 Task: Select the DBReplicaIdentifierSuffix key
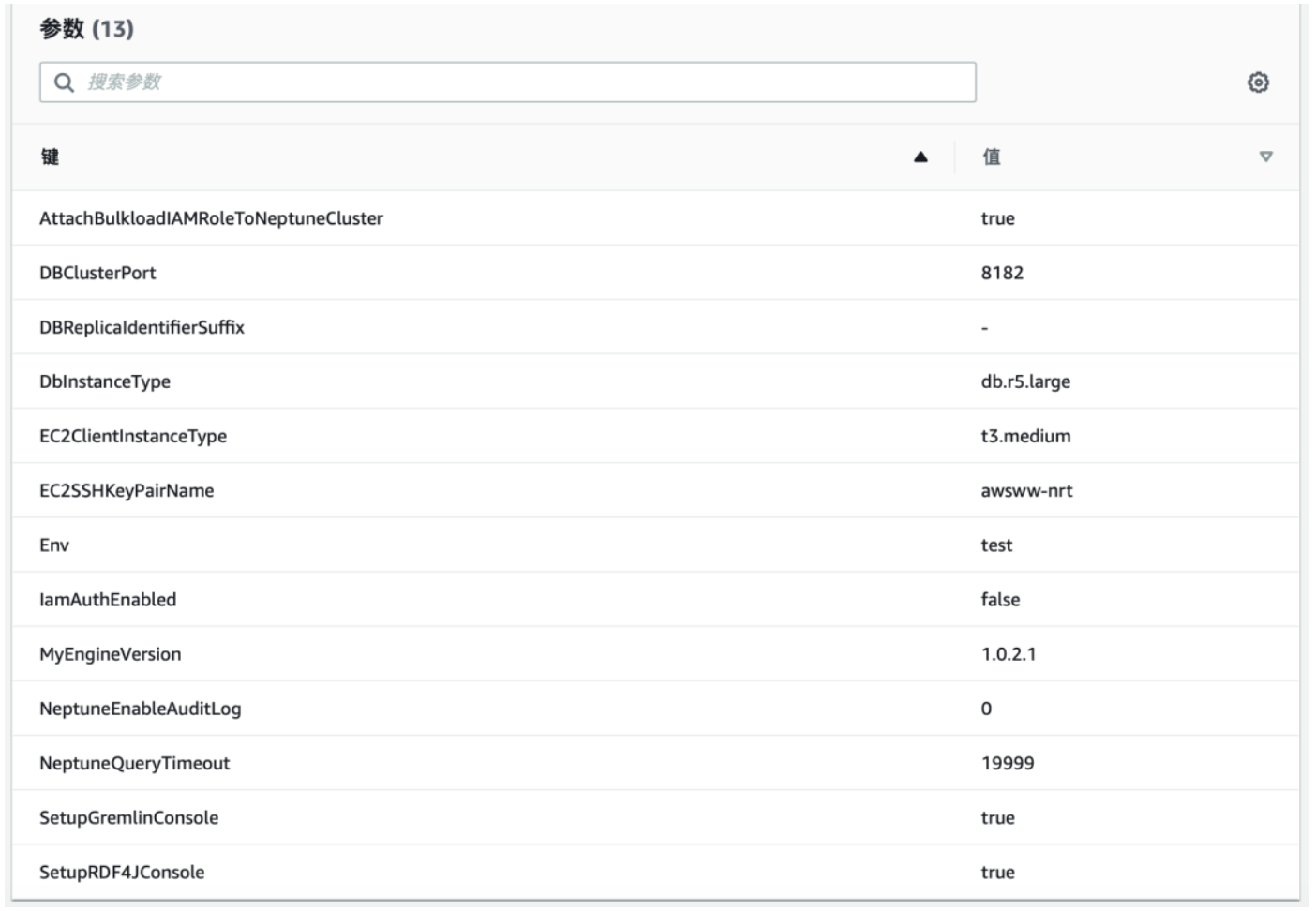(142, 327)
